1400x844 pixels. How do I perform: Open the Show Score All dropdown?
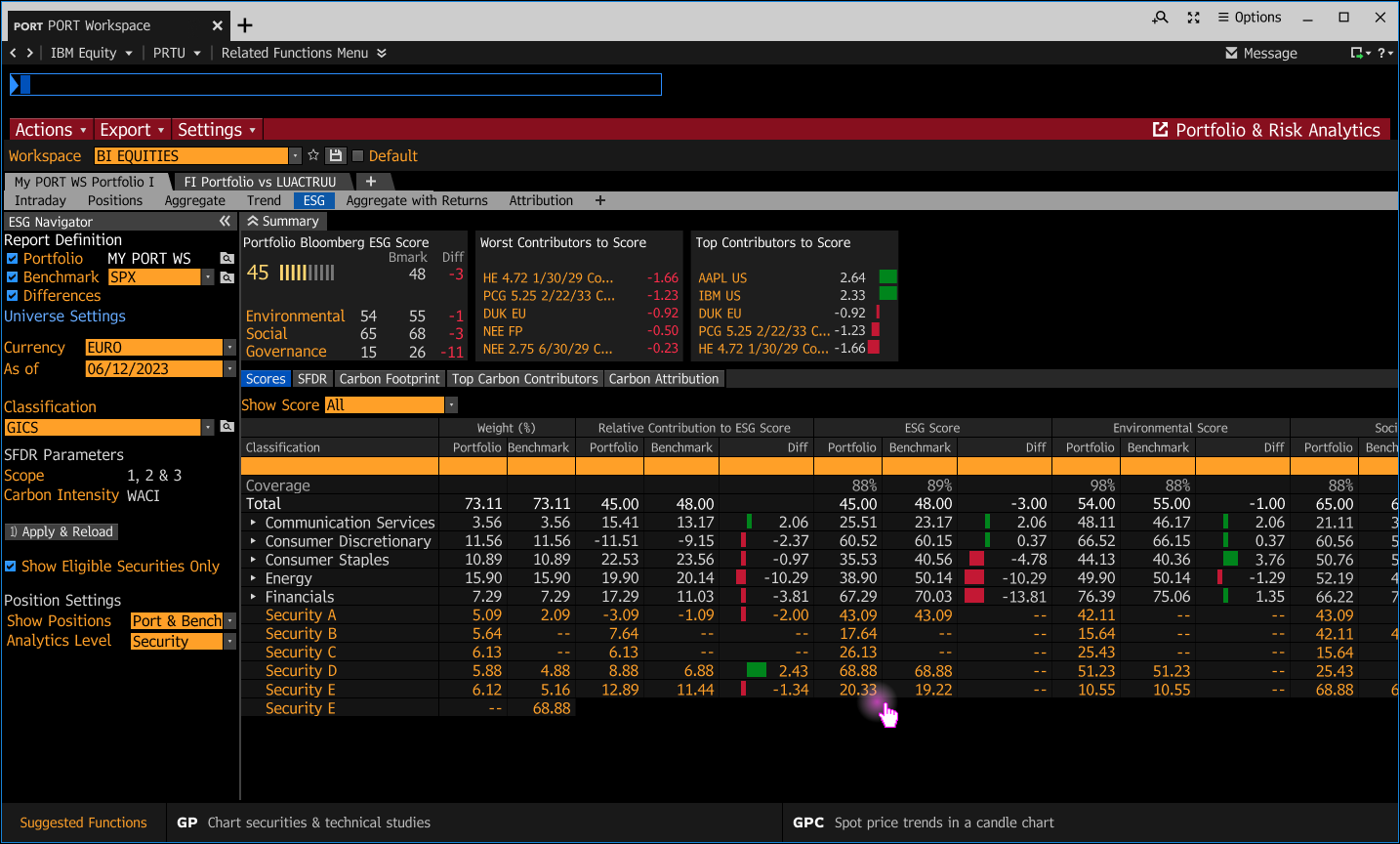pos(451,405)
